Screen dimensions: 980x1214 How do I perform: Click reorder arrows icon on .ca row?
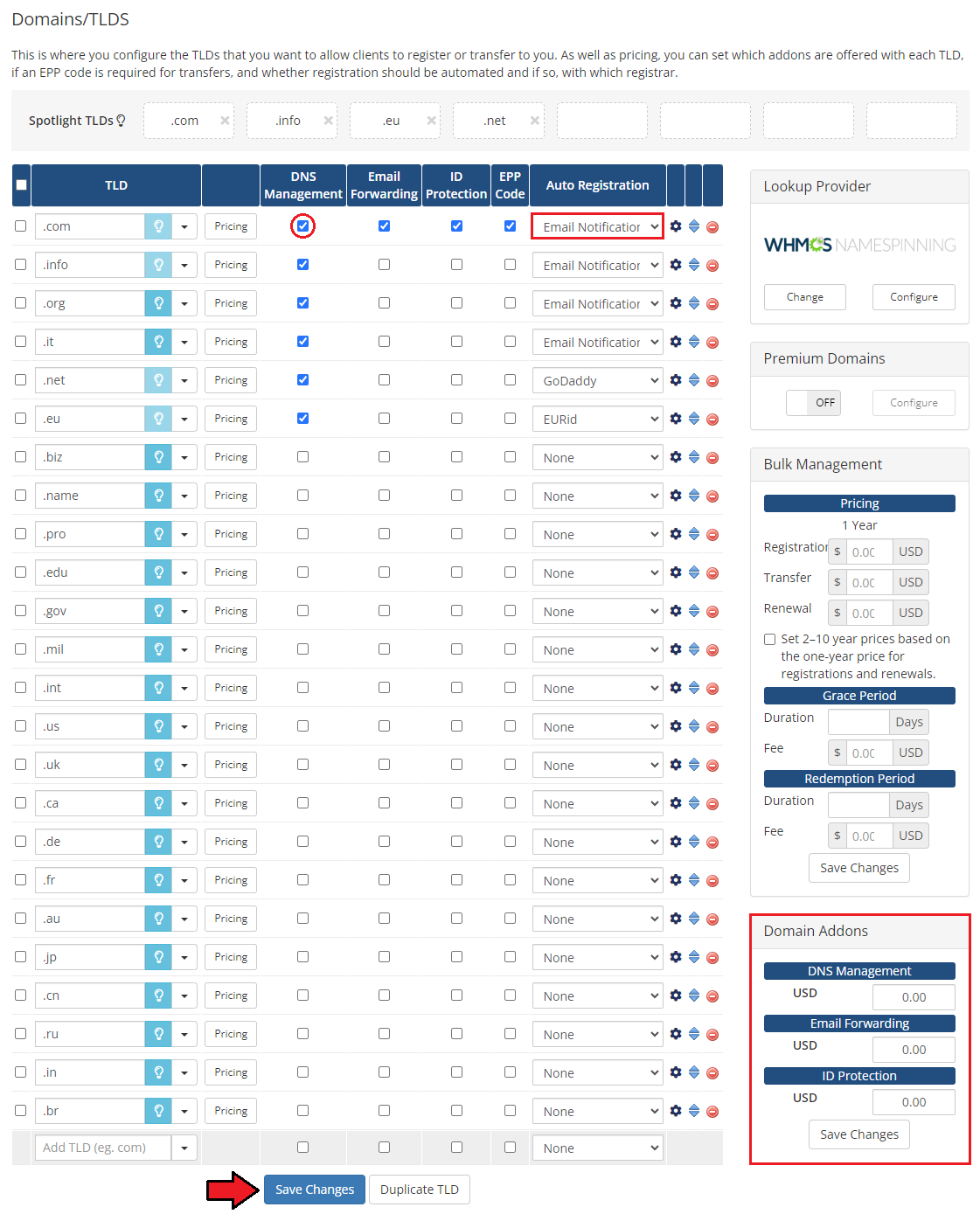click(x=694, y=803)
